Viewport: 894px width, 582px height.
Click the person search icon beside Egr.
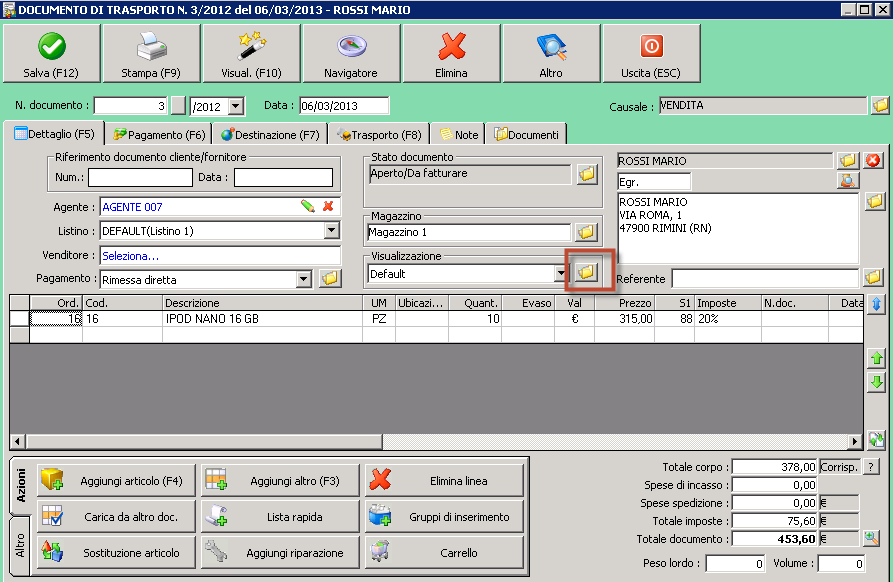click(848, 181)
